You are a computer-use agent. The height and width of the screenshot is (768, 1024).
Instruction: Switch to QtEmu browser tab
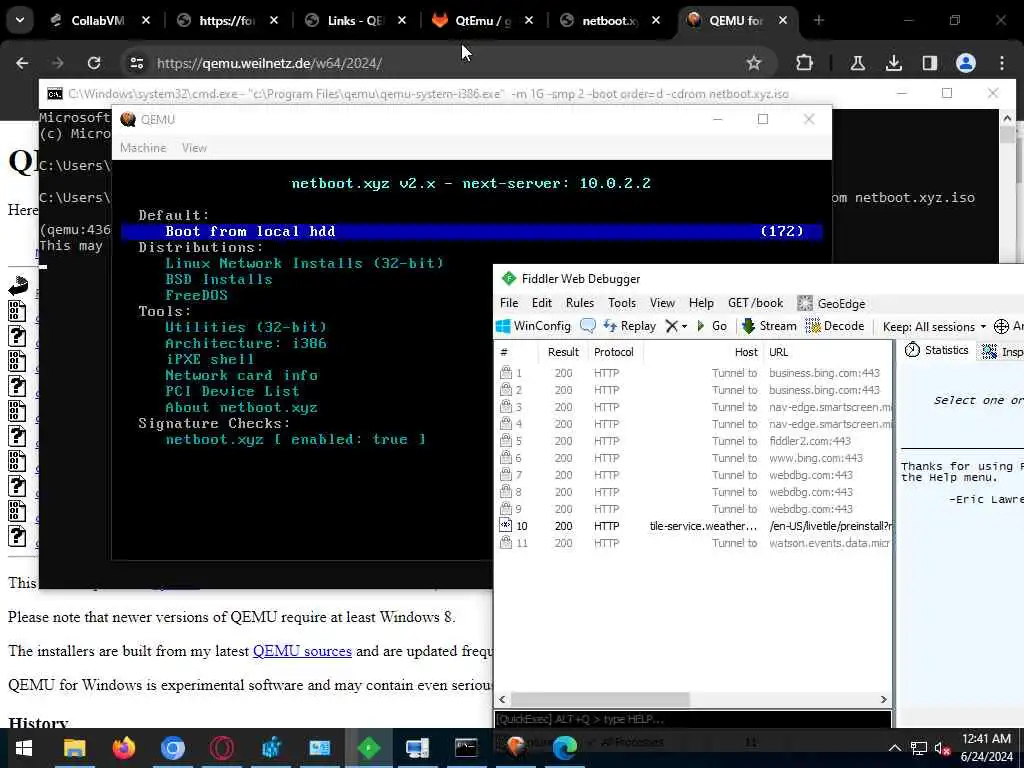(482, 21)
